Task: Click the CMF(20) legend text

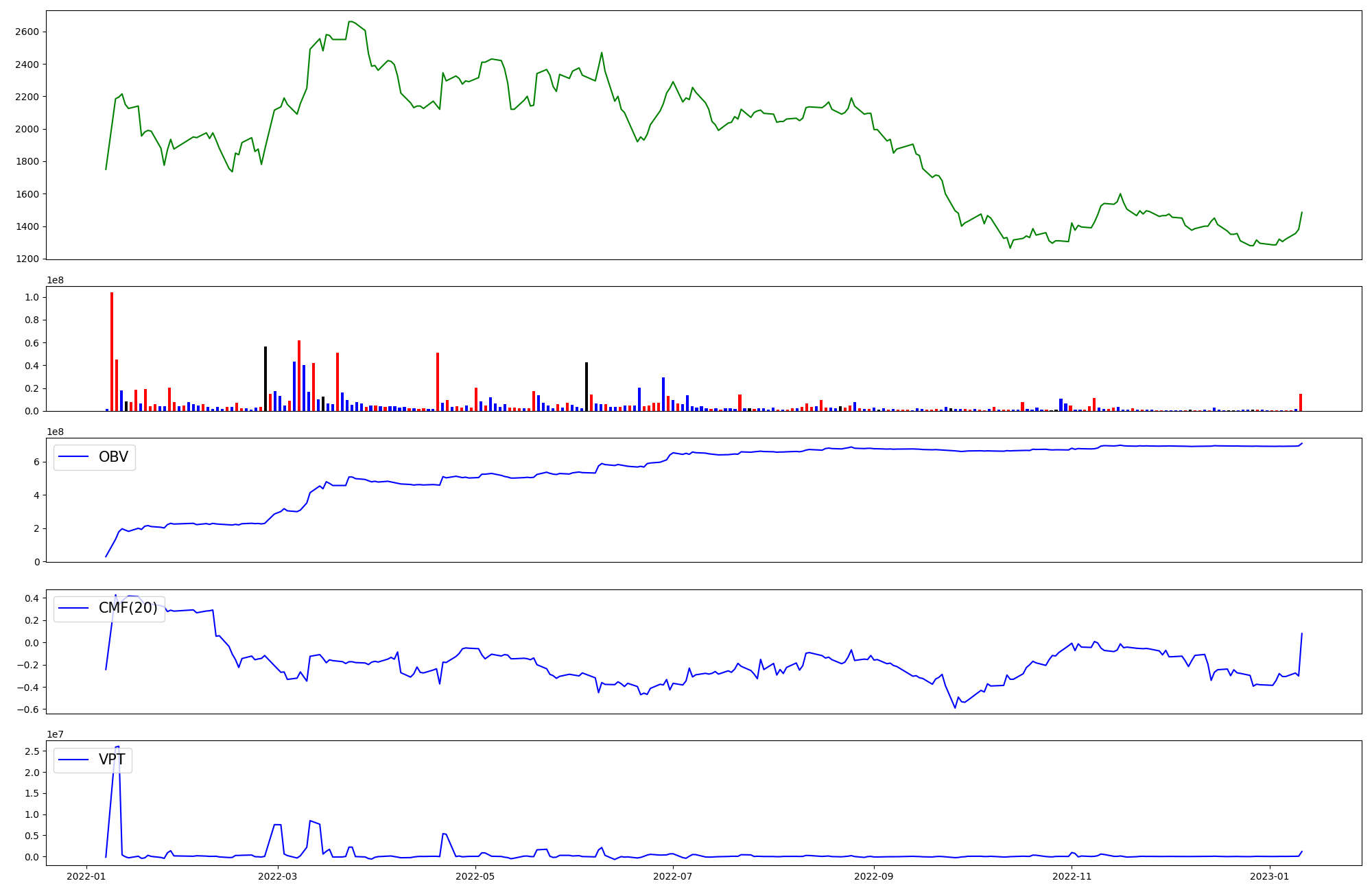Action: click(x=128, y=608)
